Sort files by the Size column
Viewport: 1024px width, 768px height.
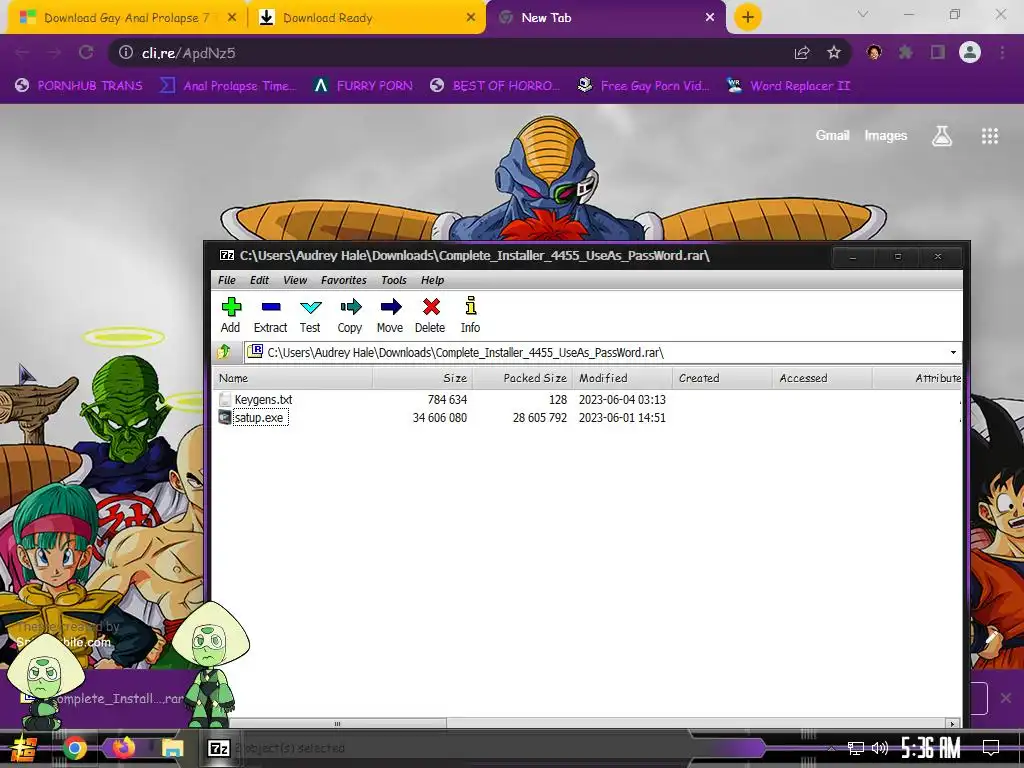[x=423, y=378]
